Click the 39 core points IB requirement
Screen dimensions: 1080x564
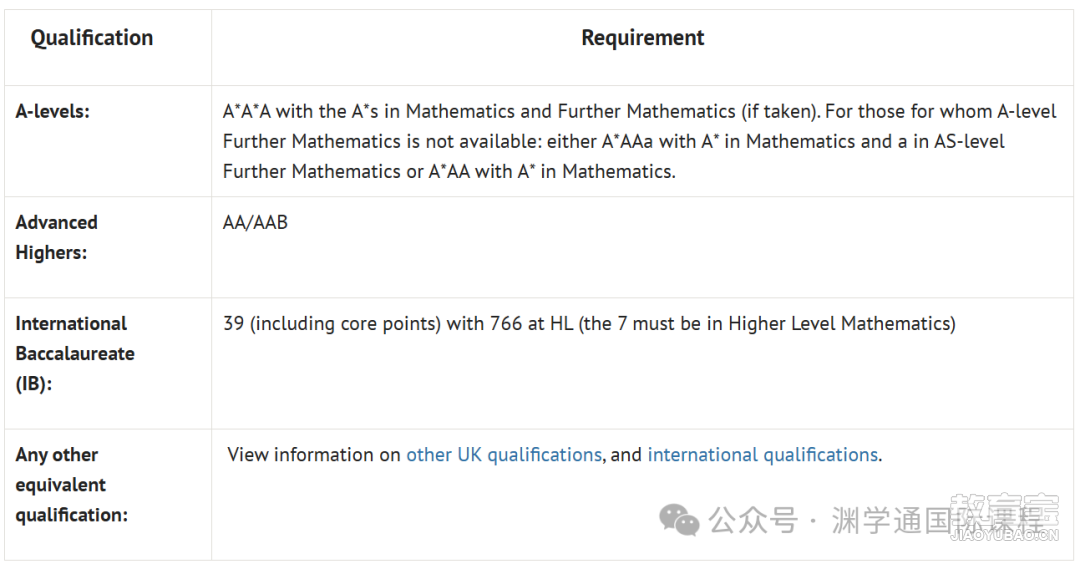[x=589, y=324]
